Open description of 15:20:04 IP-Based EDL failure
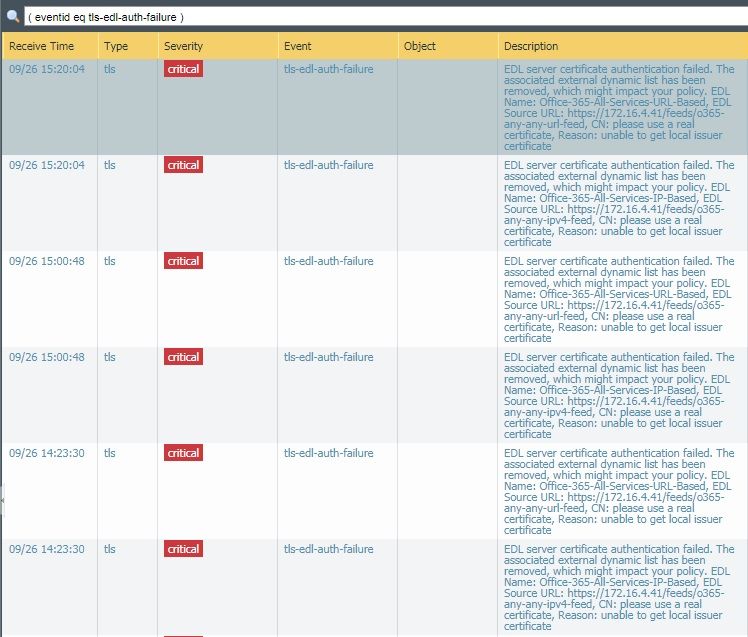This screenshot has height=637, width=748. [618, 203]
